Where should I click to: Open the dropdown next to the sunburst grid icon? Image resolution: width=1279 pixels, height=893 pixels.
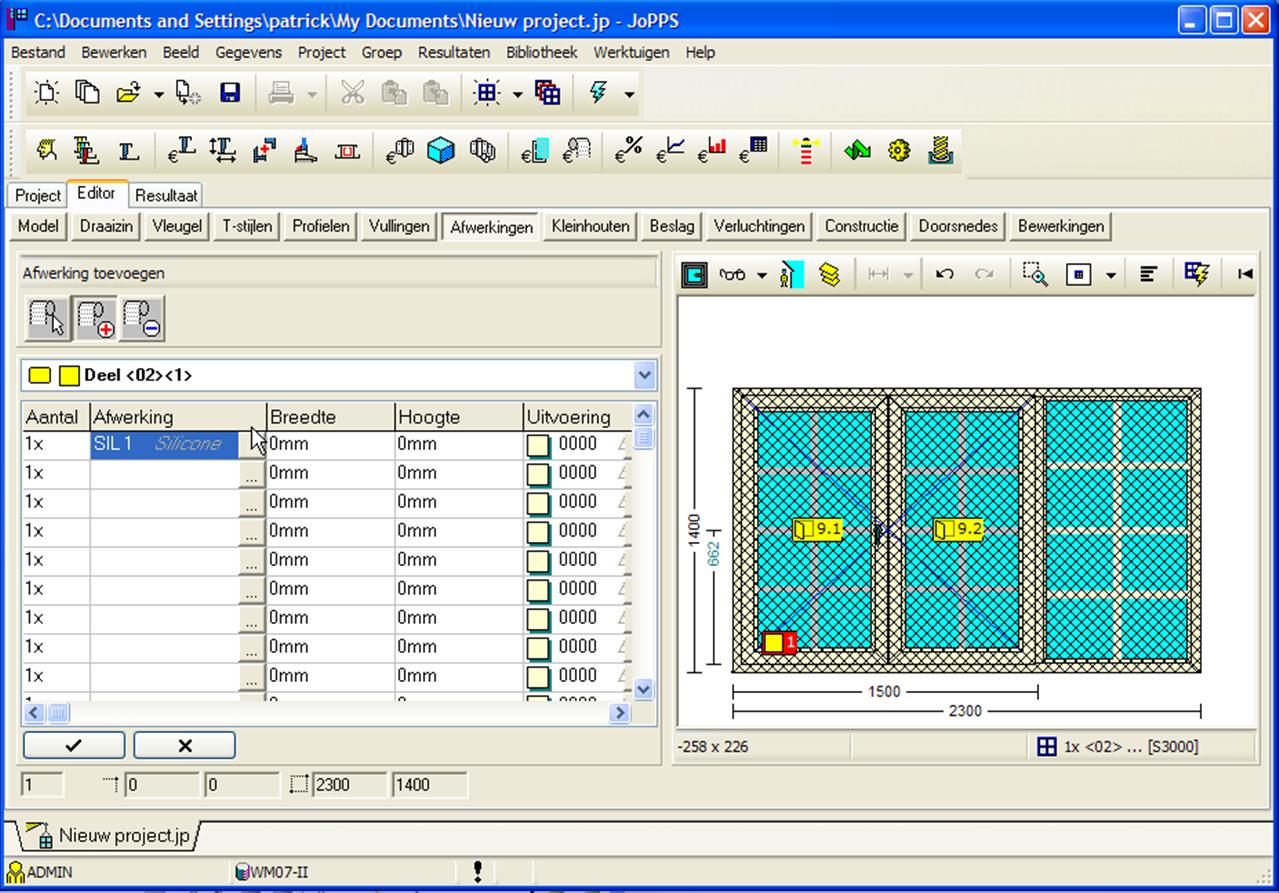tap(517, 94)
